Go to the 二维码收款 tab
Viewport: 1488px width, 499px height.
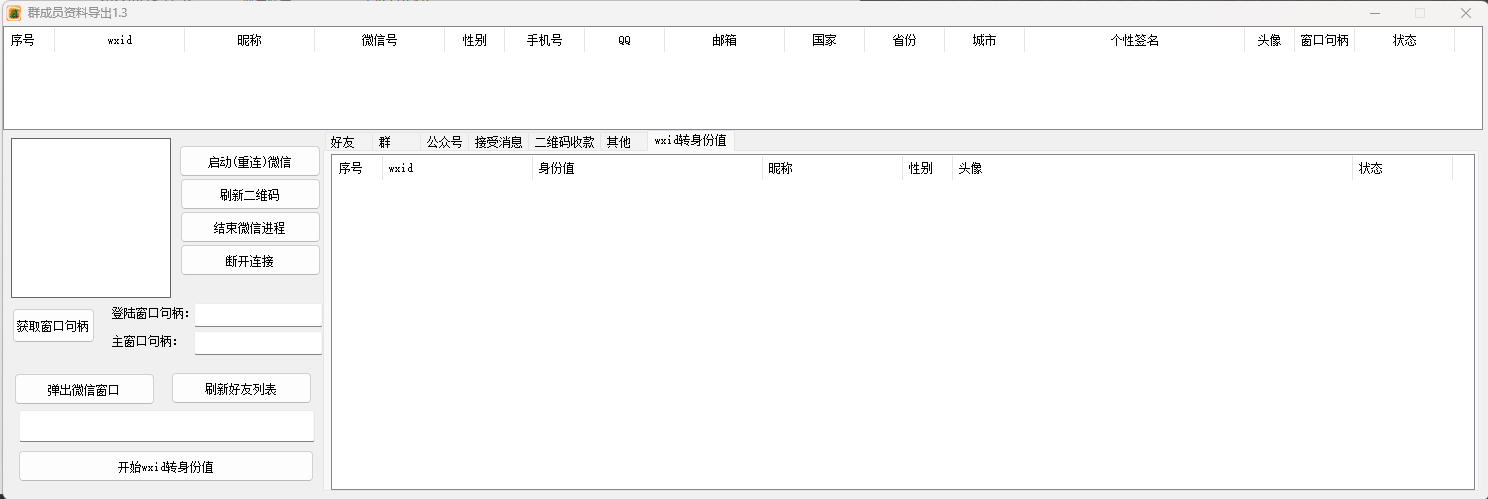tap(564, 142)
